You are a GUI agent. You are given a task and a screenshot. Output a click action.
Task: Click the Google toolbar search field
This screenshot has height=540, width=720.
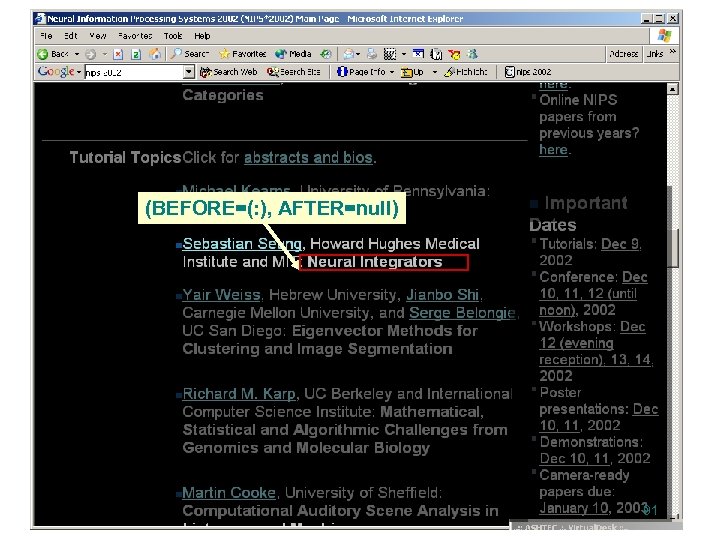coord(135,72)
